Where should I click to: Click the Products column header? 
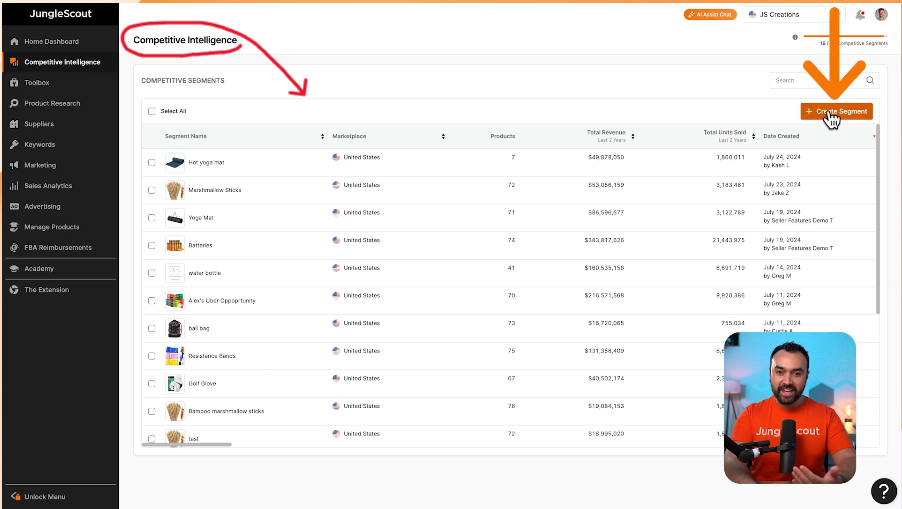tap(503, 136)
